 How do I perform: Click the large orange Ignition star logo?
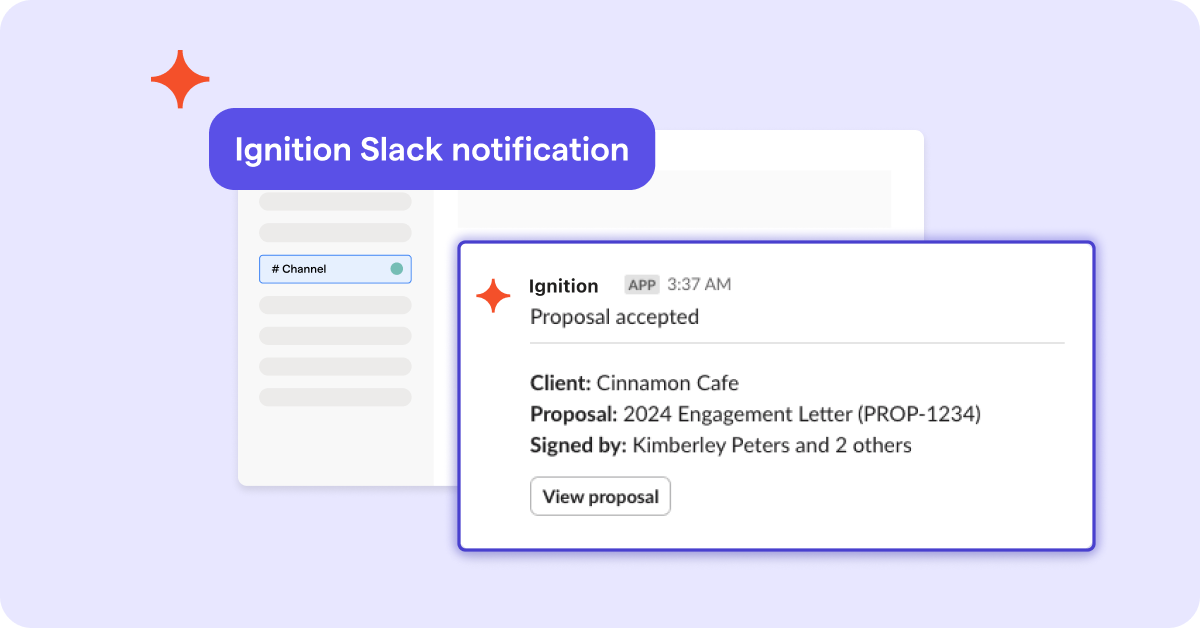point(180,79)
